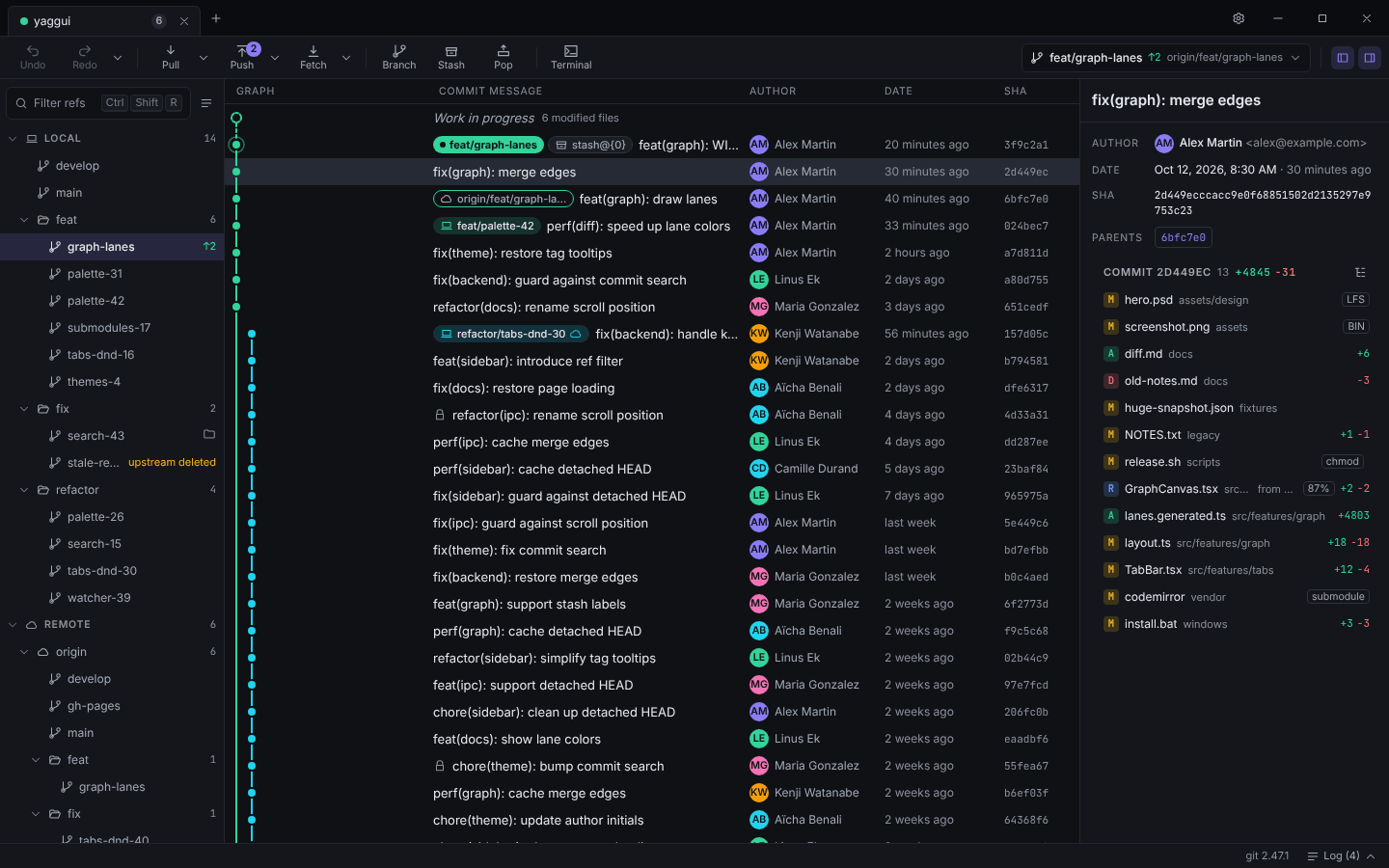Click the DATE column header

[x=898, y=91]
